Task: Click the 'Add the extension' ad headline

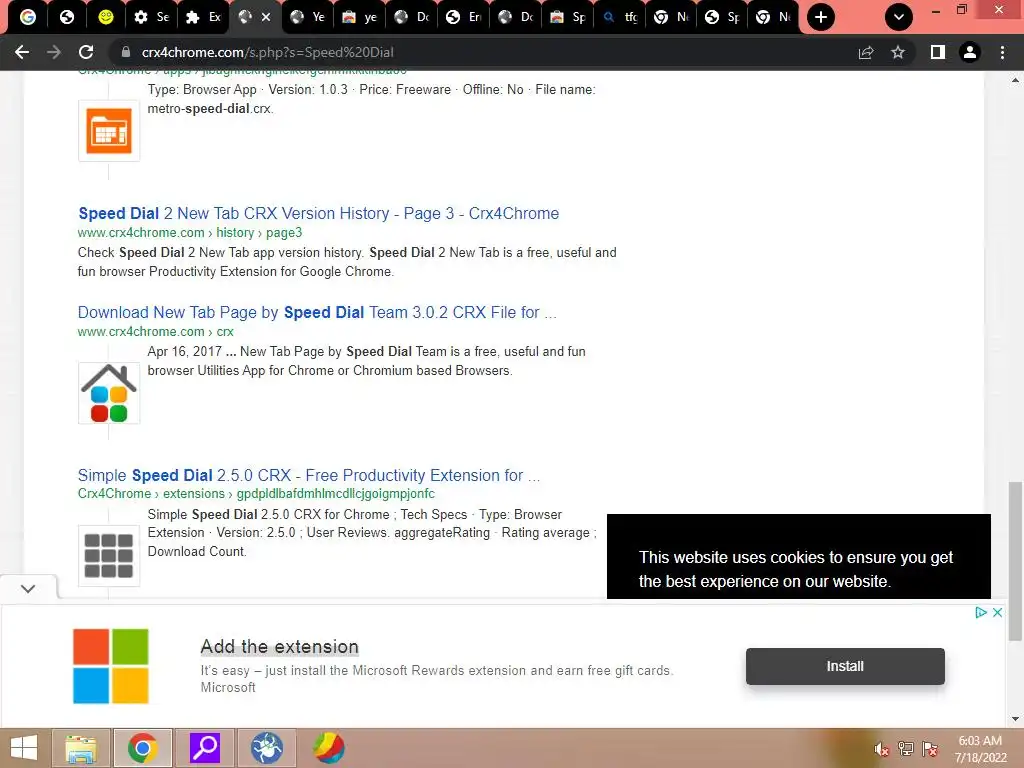Action: 280,647
